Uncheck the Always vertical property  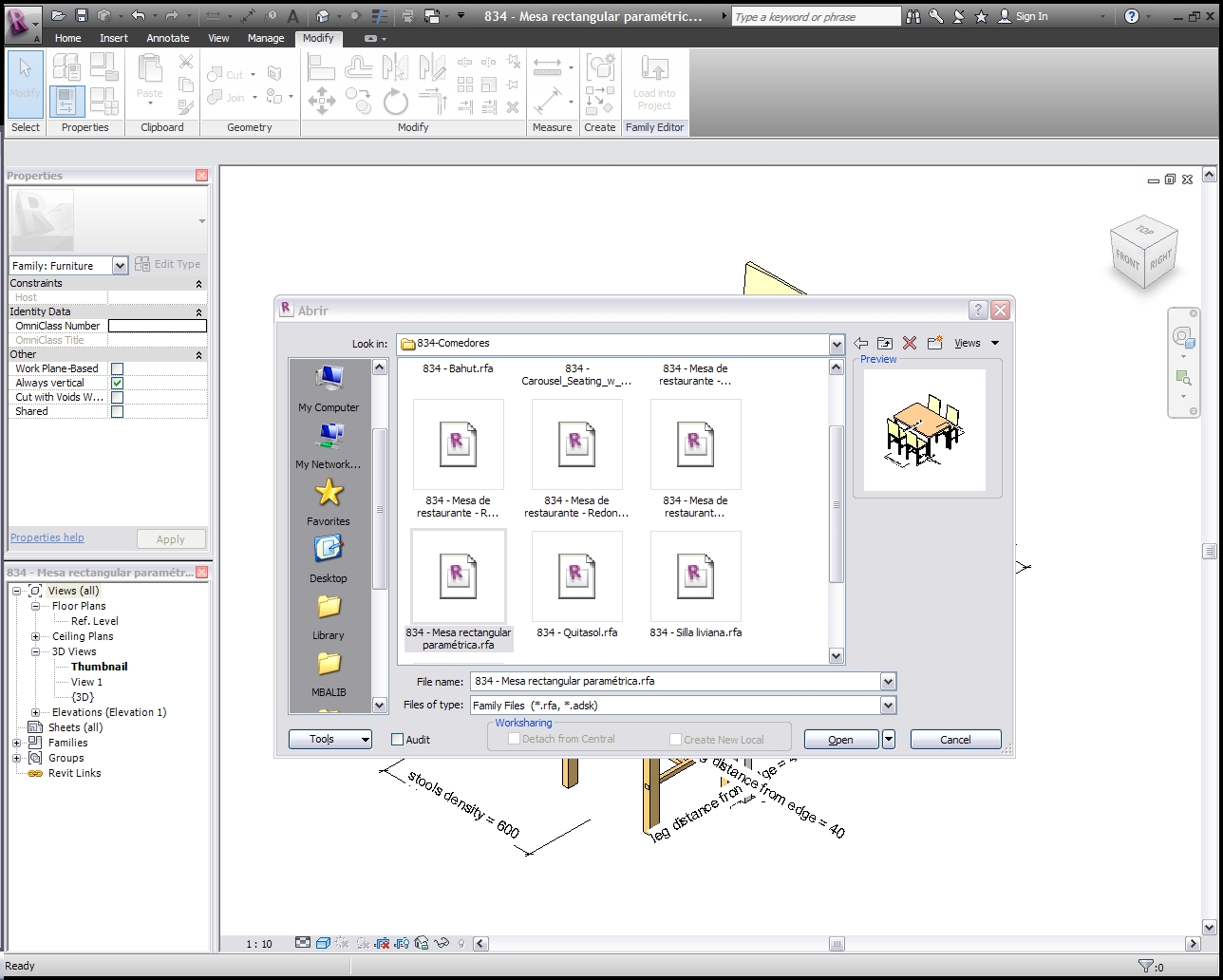pos(117,383)
